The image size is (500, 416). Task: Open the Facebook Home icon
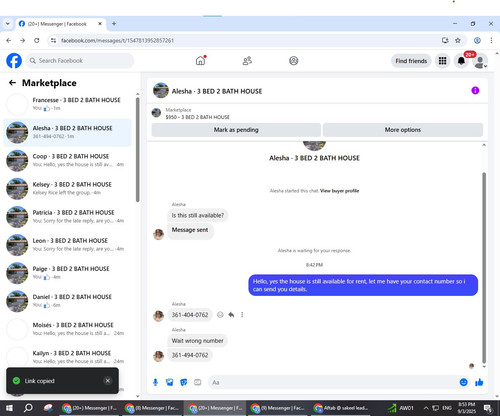pyautogui.click(x=200, y=61)
